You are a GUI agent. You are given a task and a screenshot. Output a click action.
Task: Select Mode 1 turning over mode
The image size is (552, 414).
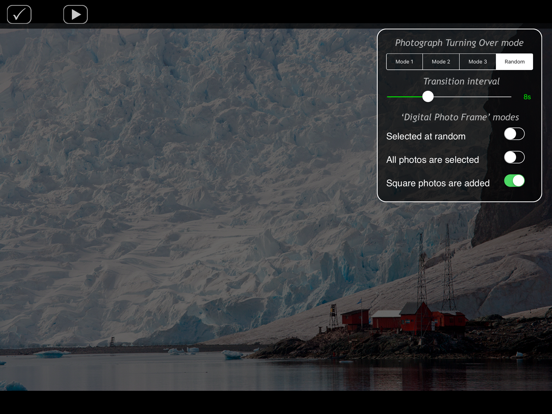coord(404,62)
